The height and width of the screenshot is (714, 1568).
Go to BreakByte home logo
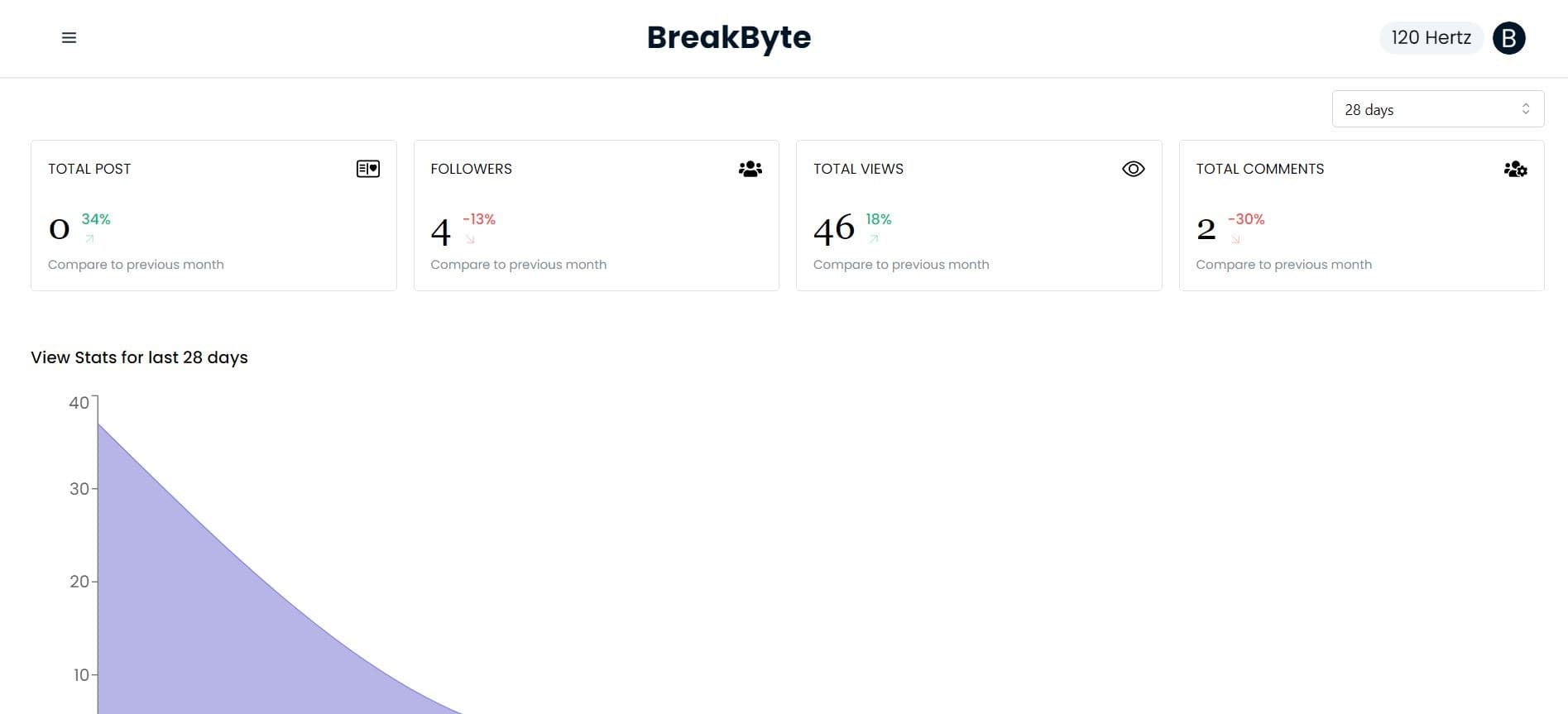[729, 38]
